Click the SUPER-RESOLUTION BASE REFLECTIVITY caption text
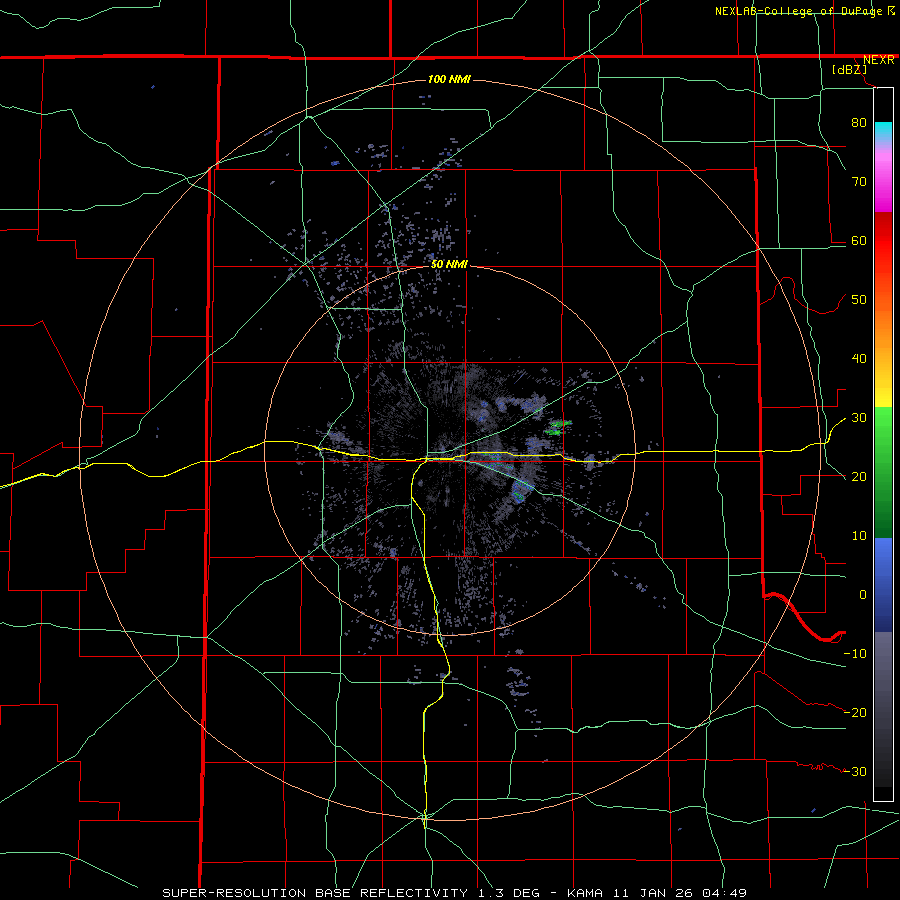Image resolution: width=900 pixels, height=900 pixels. point(315,893)
